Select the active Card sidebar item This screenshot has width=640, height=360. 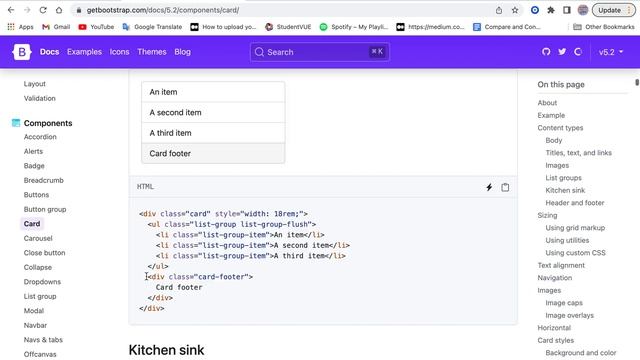(32, 224)
